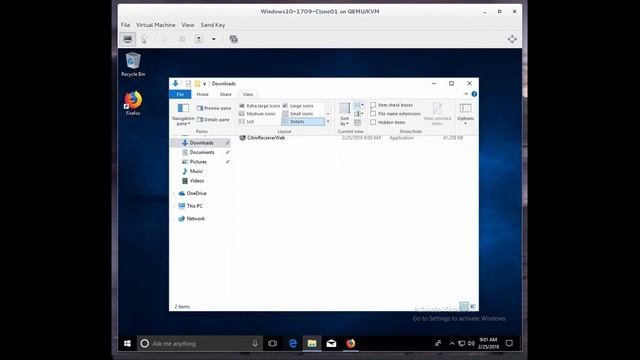Viewport: 640px width, 360px height.
Task: Open the Recycle Bin desktop icon
Action: click(133, 64)
